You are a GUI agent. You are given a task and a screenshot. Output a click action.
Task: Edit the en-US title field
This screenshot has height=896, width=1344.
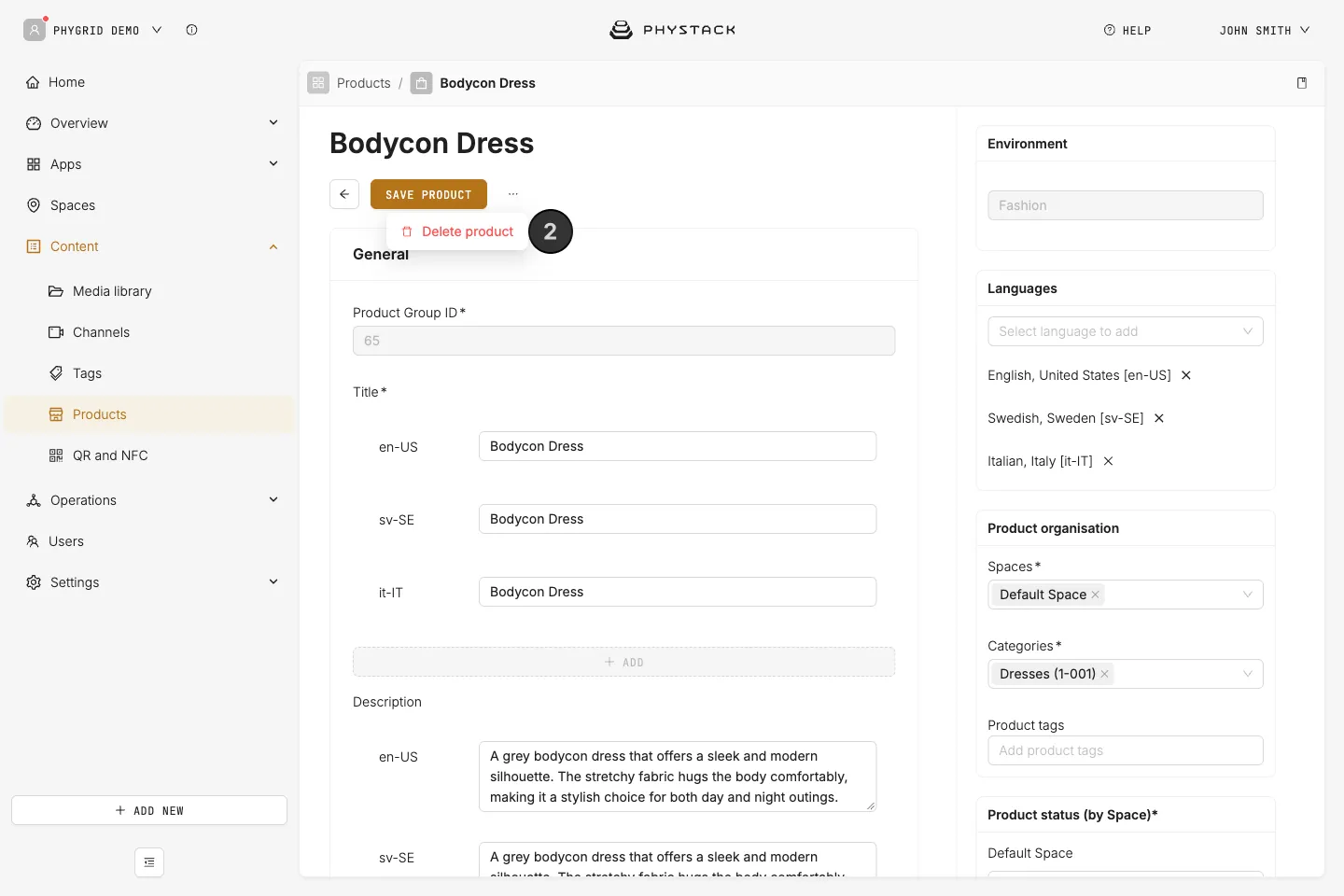678,446
